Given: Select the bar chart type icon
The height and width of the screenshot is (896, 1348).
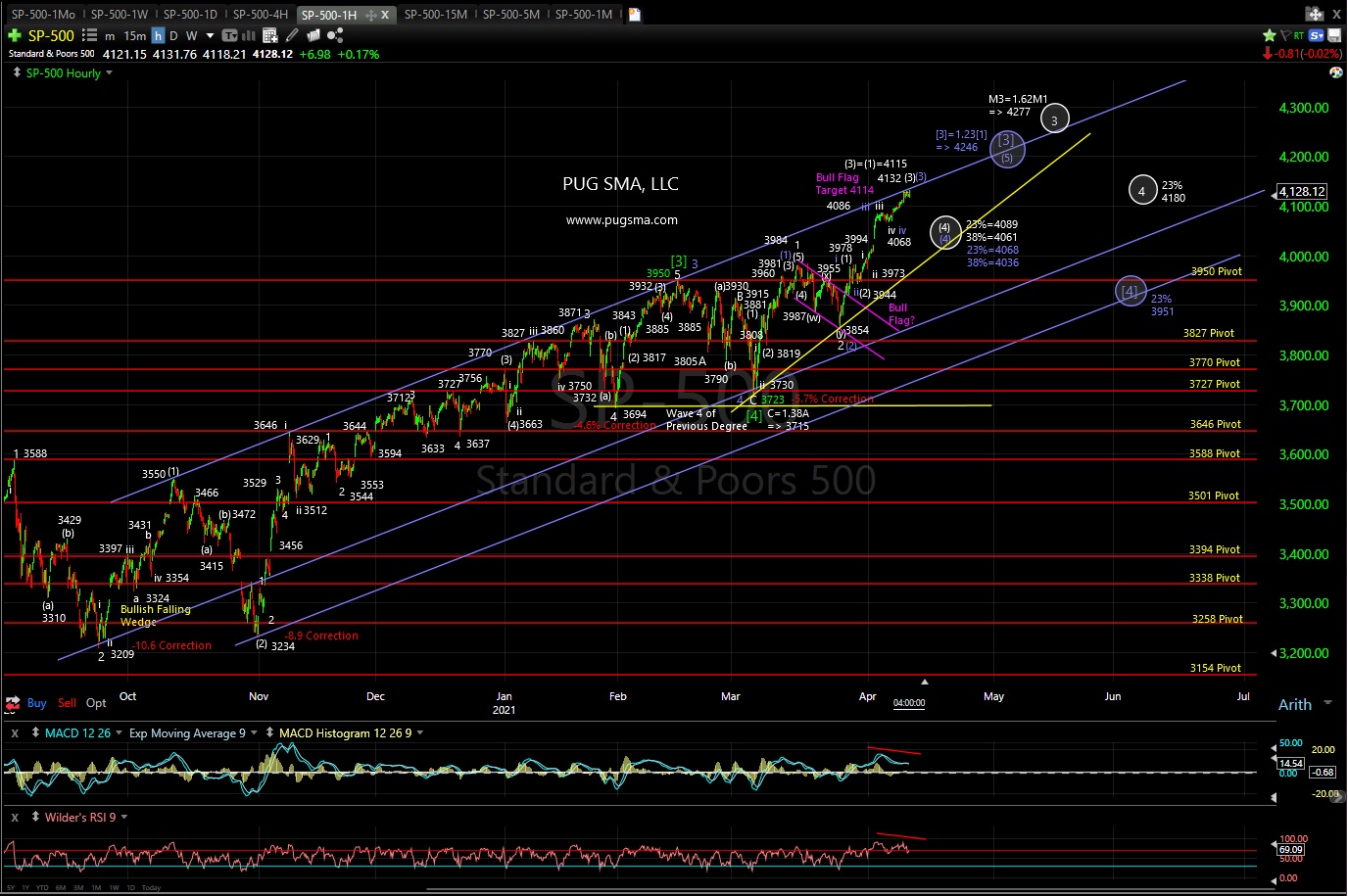Looking at the screenshot, I should [x=250, y=35].
